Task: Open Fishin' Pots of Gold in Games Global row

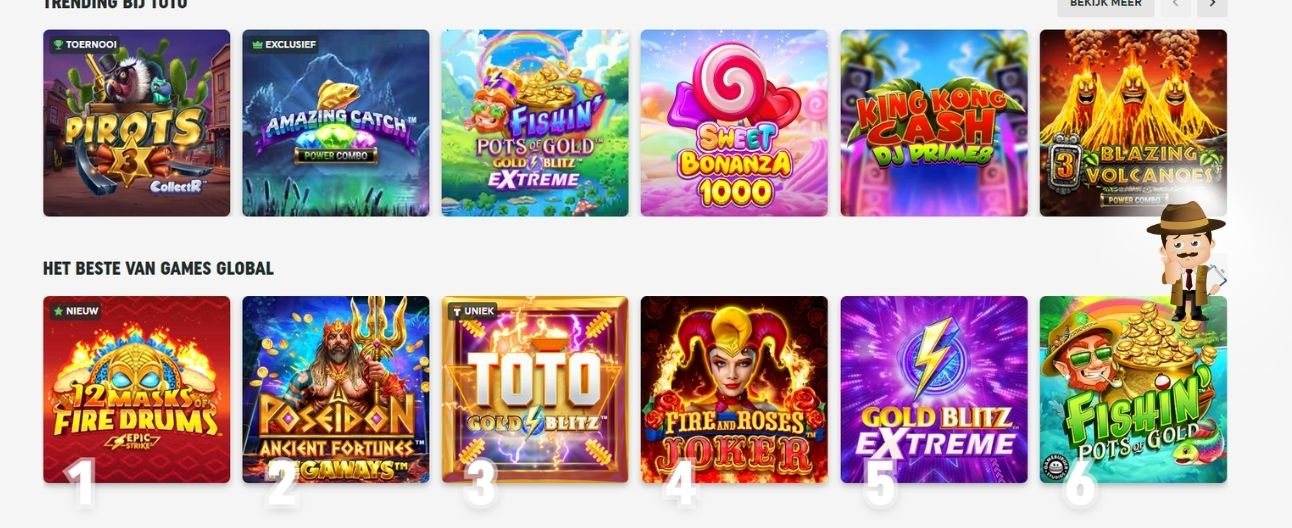Action: tap(1133, 390)
